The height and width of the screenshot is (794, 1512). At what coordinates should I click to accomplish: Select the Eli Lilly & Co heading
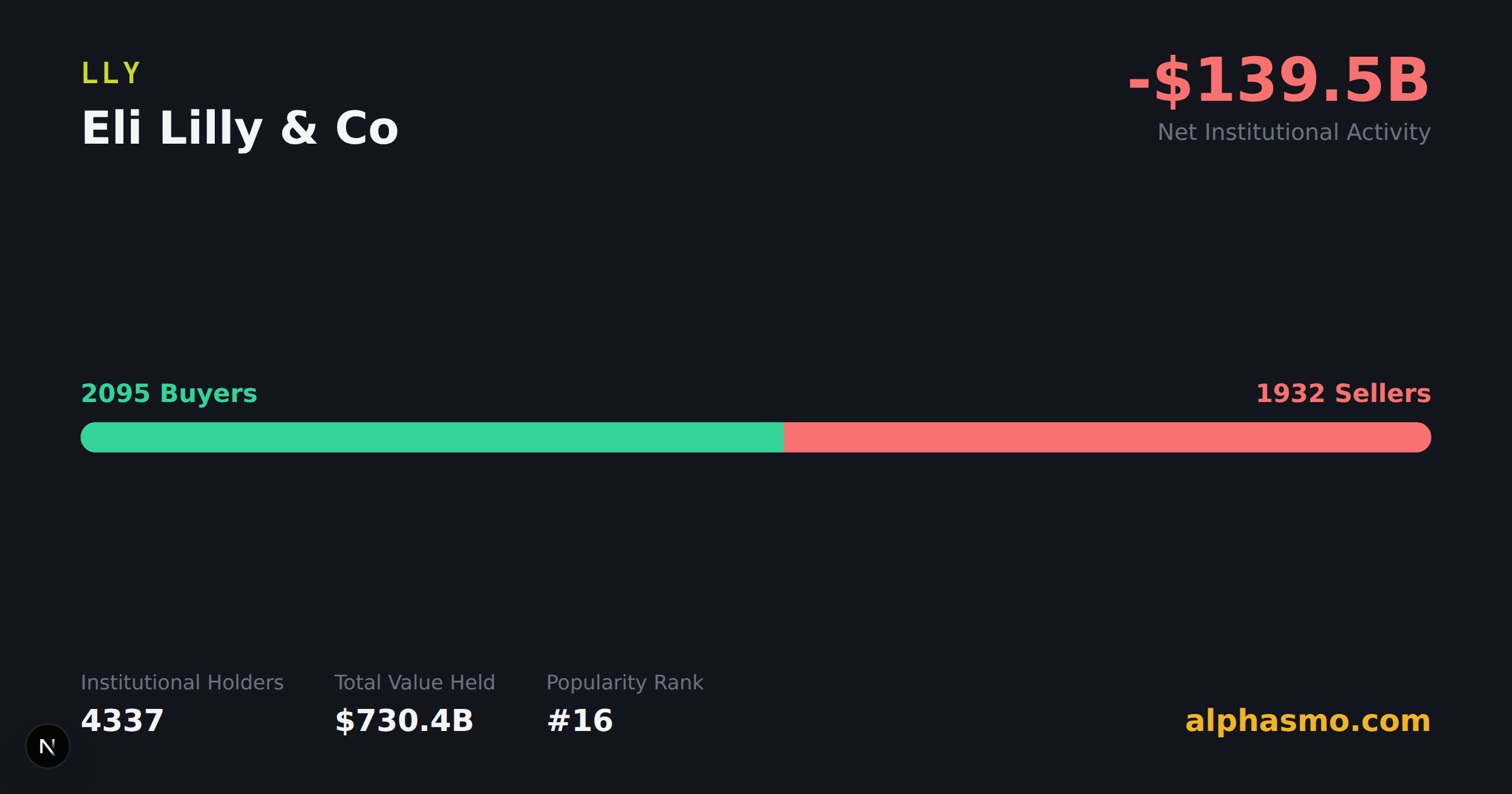pos(240,129)
